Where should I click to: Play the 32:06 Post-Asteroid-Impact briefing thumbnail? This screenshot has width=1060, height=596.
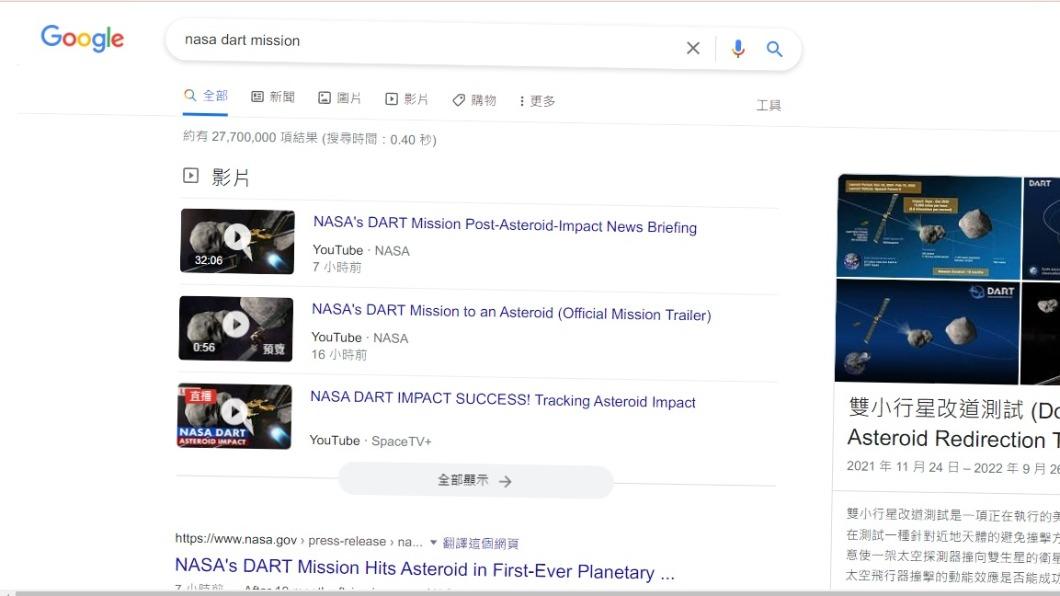coord(237,241)
